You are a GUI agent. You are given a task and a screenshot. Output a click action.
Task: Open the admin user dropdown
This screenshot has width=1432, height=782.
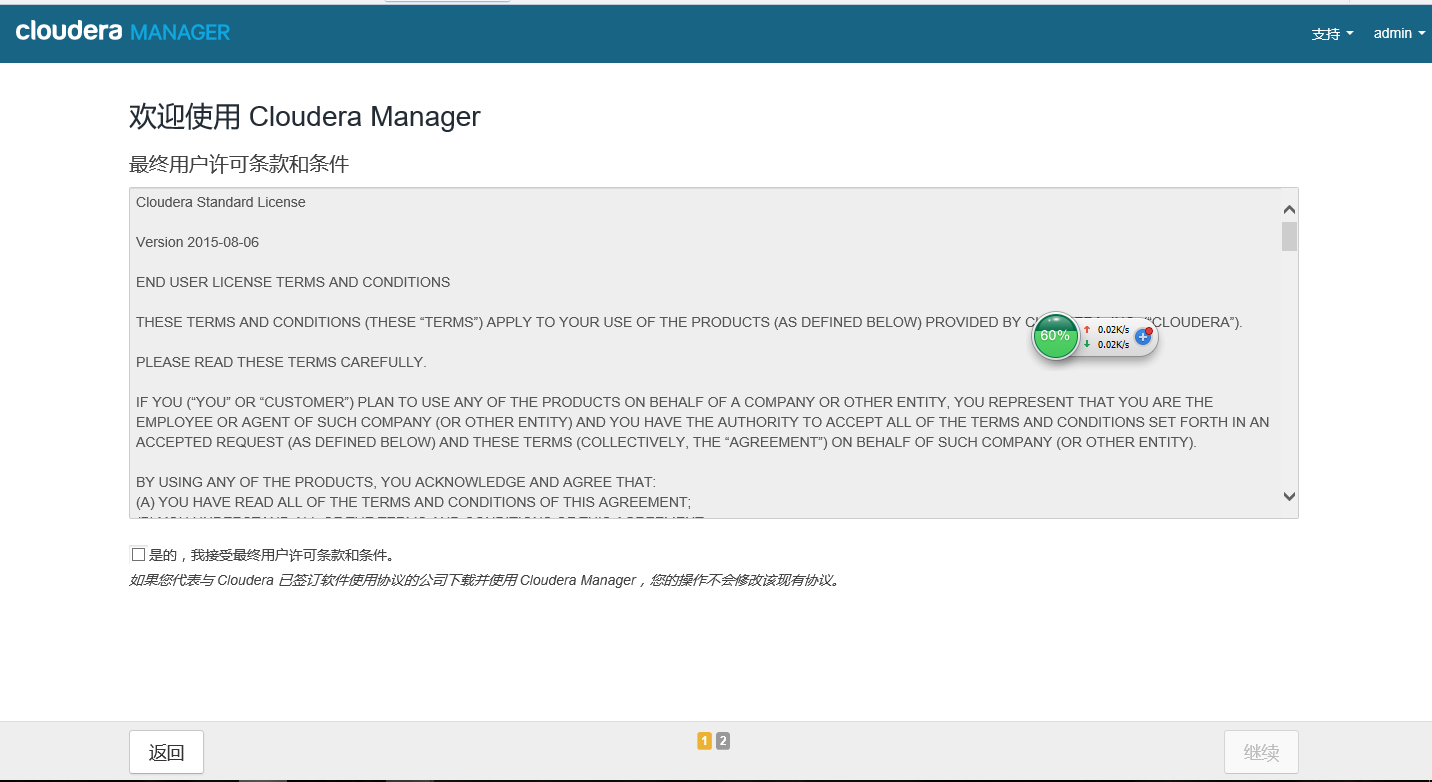1399,33
